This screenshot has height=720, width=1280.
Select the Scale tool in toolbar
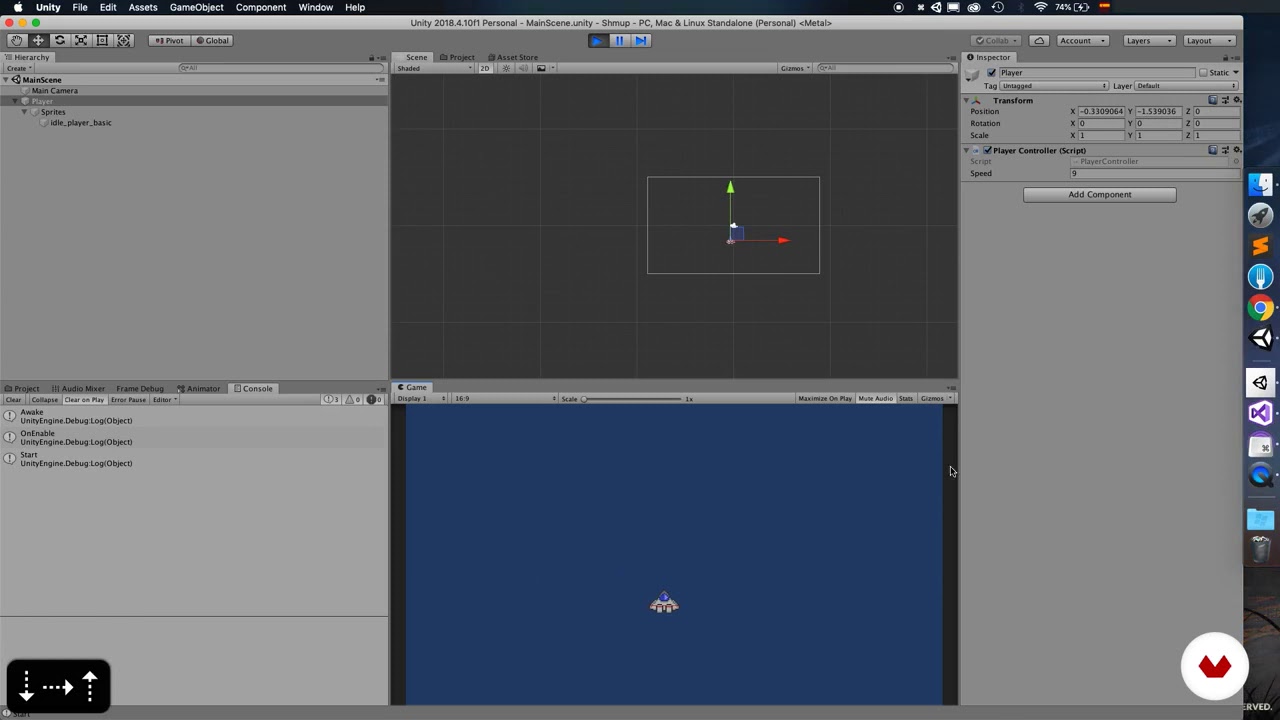(x=81, y=40)
